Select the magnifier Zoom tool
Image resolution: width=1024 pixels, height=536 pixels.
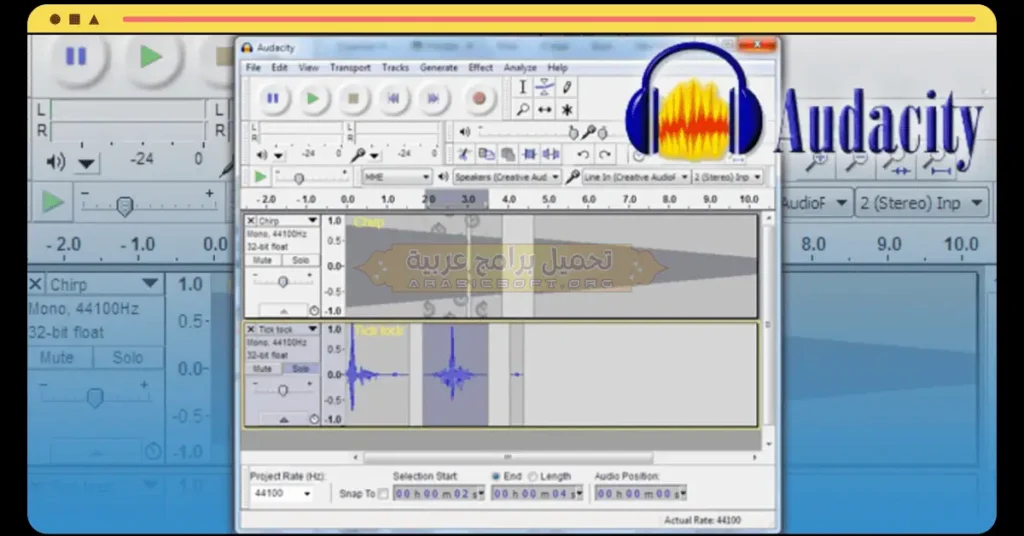[522, 110]
